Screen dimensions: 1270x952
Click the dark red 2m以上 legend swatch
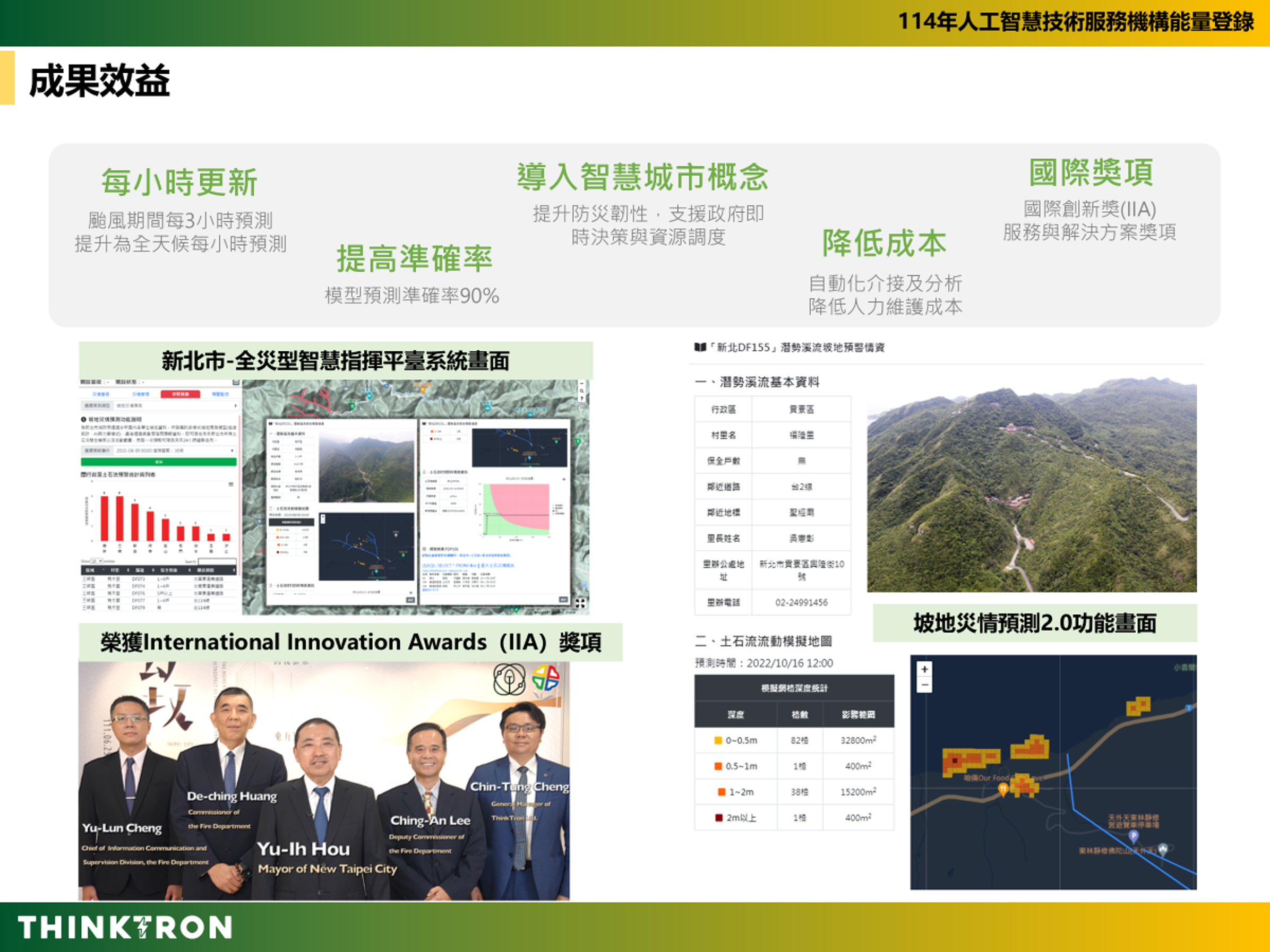718,818
